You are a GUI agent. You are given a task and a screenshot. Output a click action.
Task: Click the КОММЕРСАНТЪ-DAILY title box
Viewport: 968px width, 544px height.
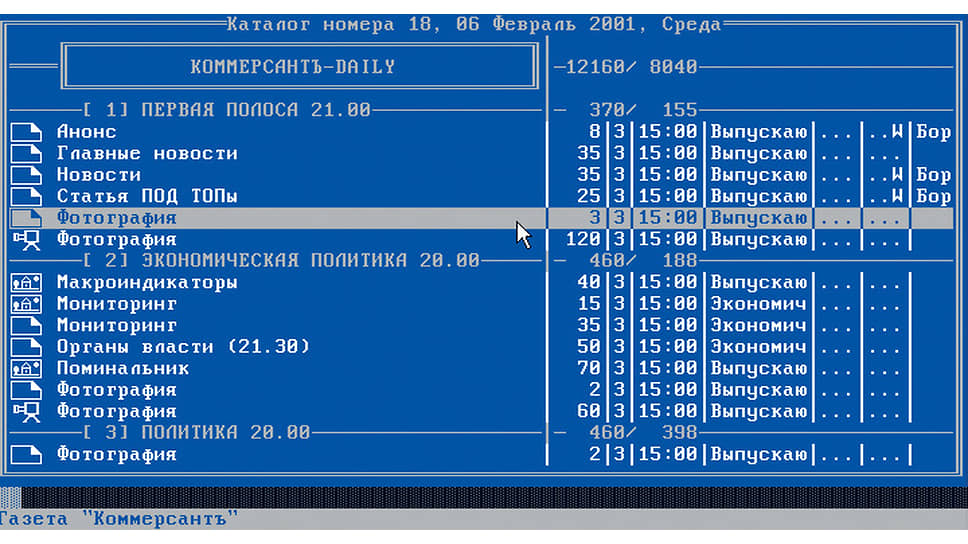[x=299, y=67]
